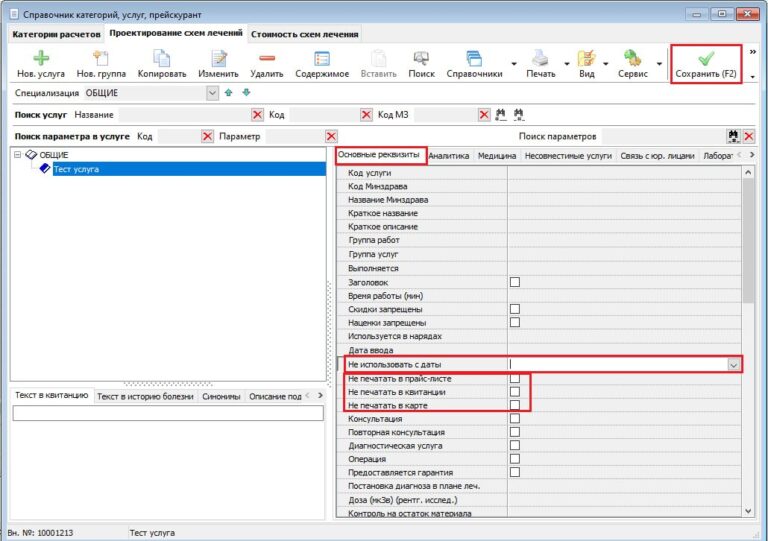The image size is (768, 541).
Task: Click the Копировать toolbar icon
Action: (x=162, y=58)
